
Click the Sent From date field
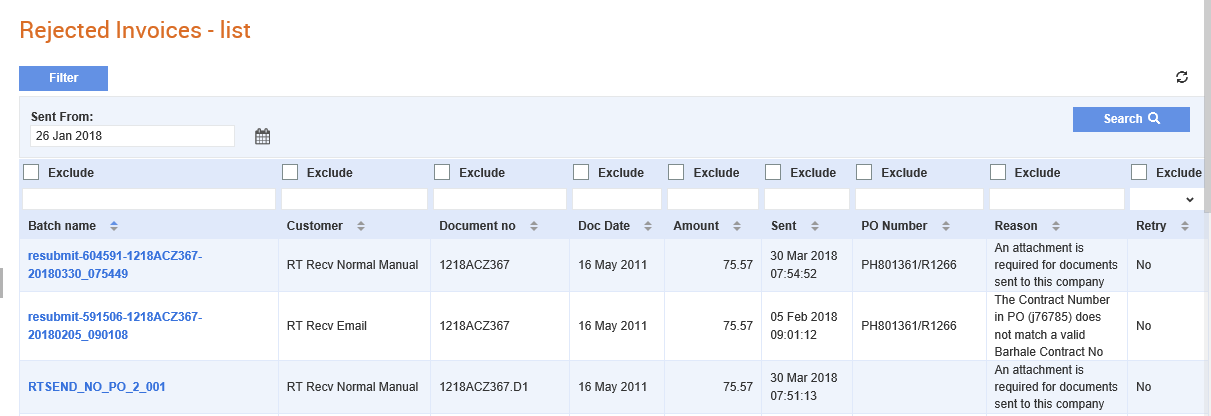point(132,135)
